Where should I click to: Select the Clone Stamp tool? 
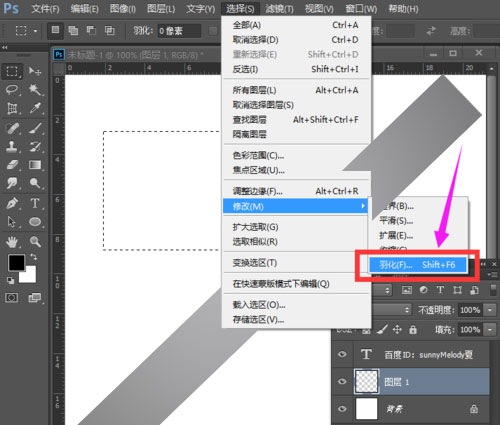coord(12,147)
